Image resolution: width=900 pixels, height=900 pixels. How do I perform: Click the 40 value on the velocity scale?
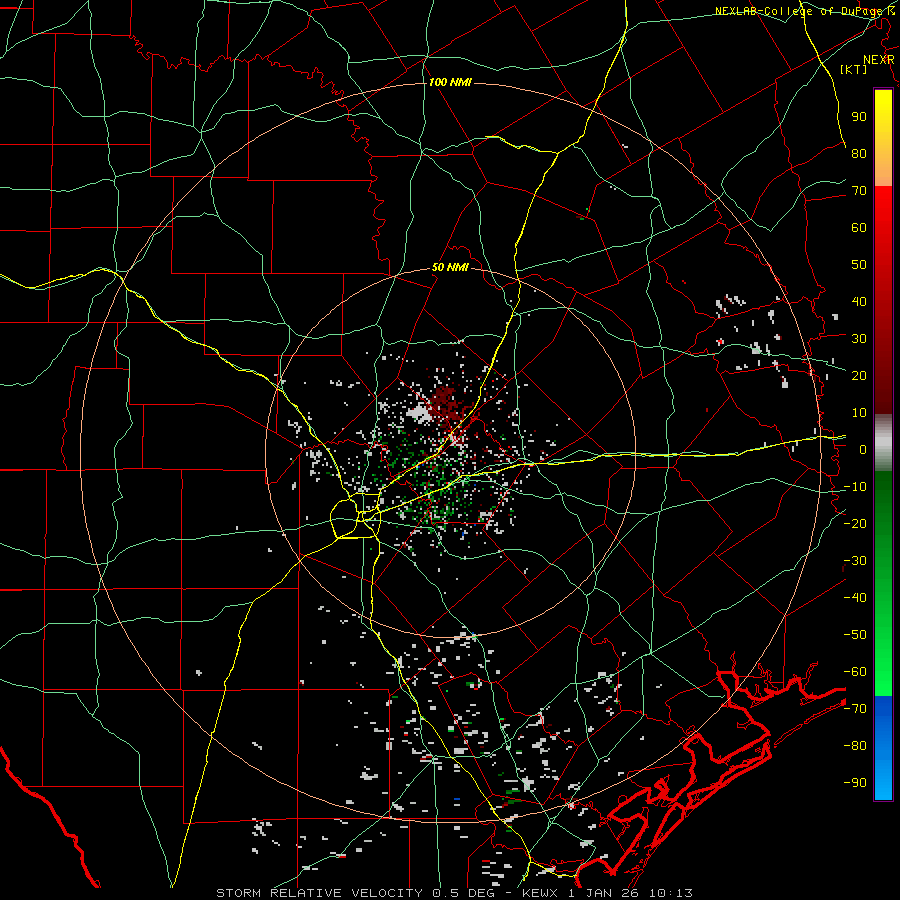859,302
